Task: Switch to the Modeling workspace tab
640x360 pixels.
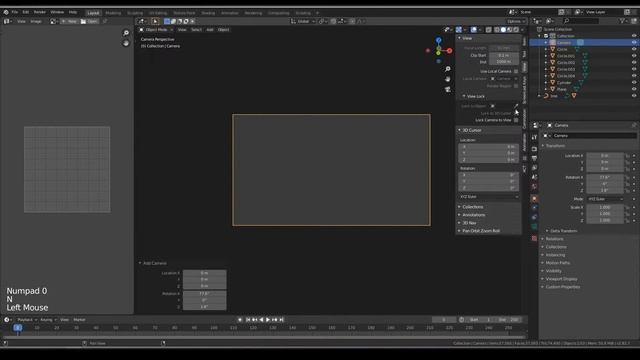Action: coord(113,13)
